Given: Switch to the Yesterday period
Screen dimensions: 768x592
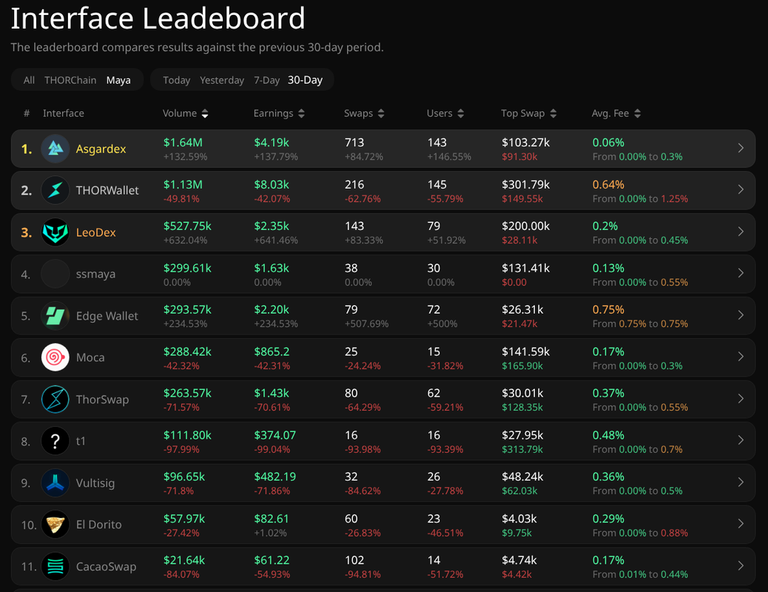Looking at the screenshot, I should click(222, 80).
